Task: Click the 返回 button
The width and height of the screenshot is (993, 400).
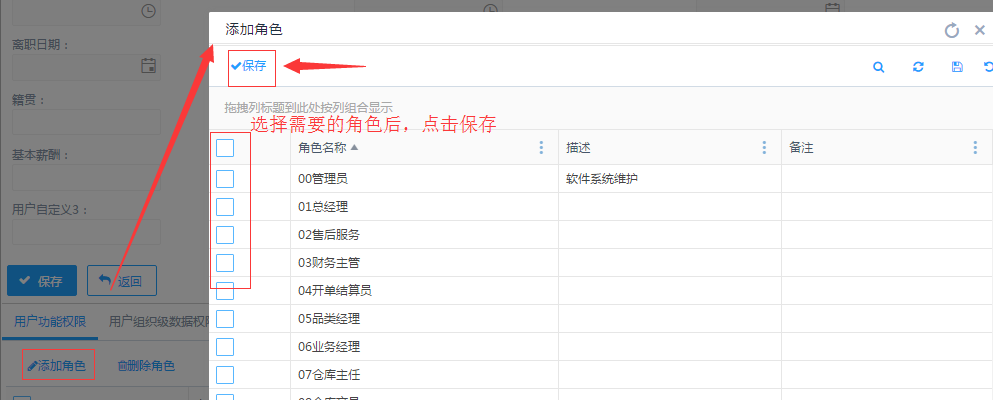Action: click(x=122, y=281)
